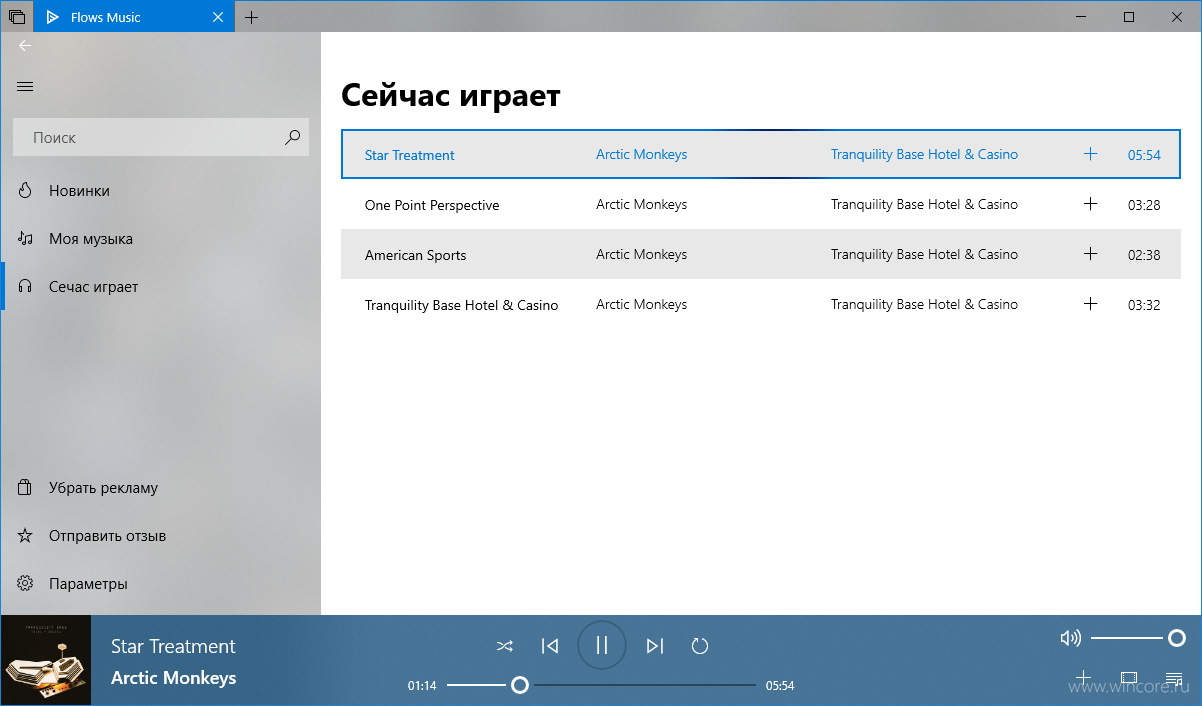Click Arctic Monkeys artist in player bar
This screenshot has height=706, width=1202.
tap(173, 678)
